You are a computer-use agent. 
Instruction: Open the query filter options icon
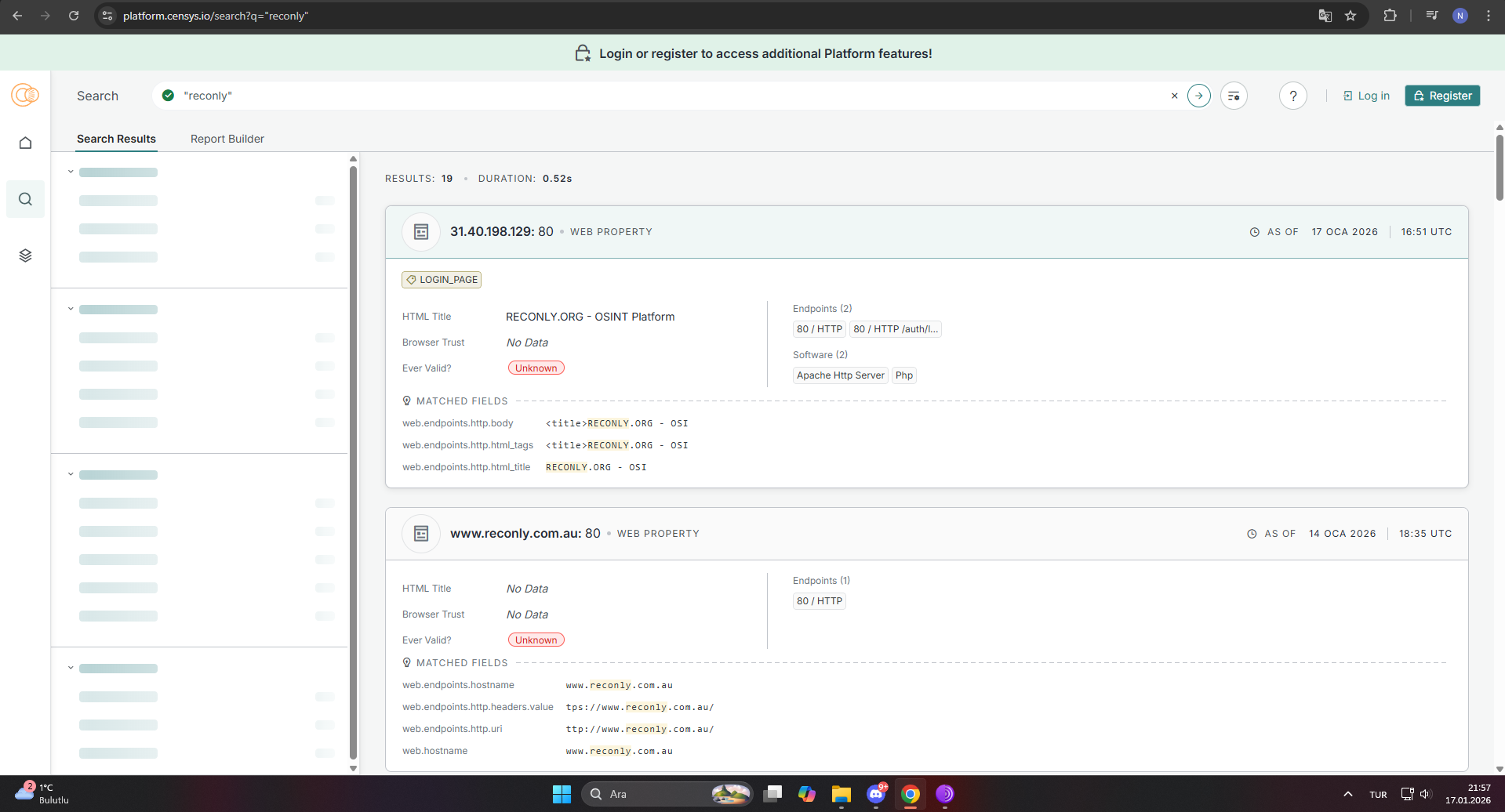point(1234,96)
